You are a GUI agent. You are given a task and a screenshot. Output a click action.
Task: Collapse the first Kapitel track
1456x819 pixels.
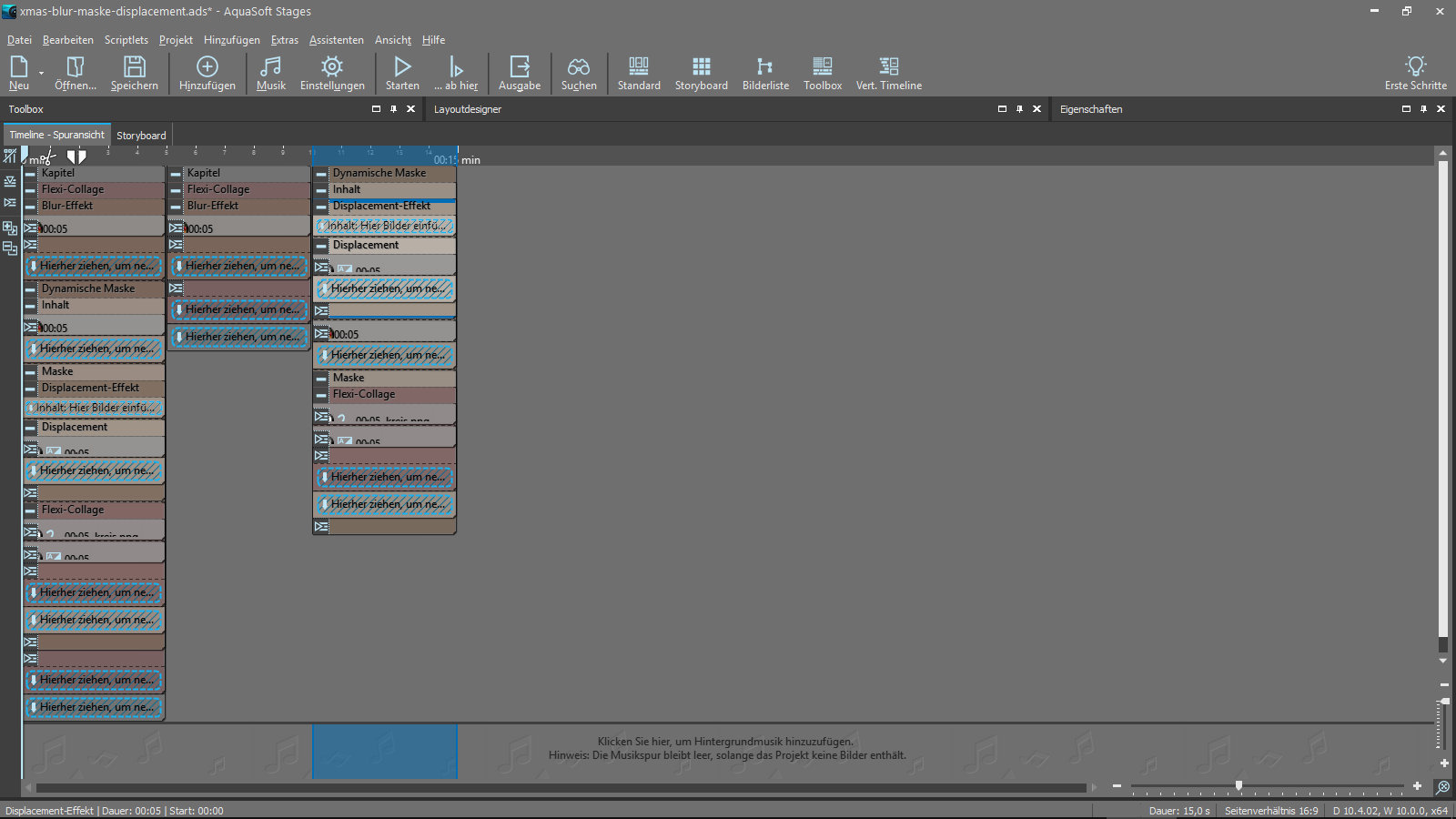click(31, 173)
